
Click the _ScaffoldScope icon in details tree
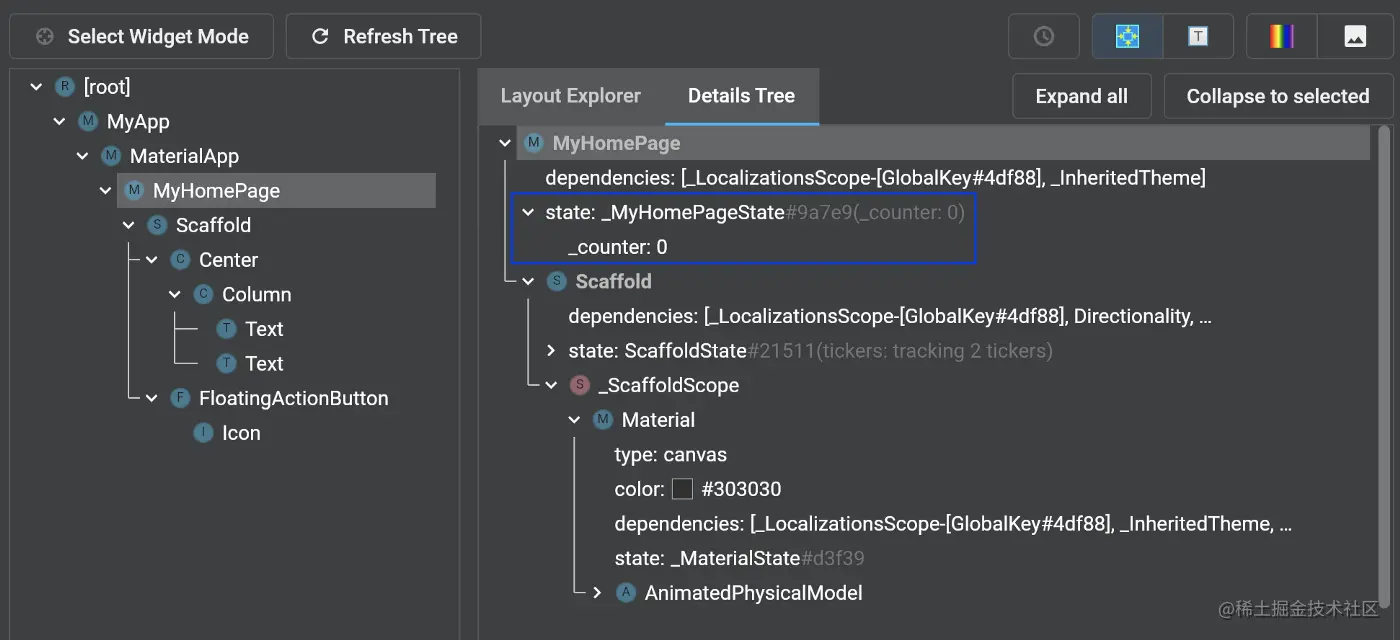pyautogui.click(x=580, y=385)
